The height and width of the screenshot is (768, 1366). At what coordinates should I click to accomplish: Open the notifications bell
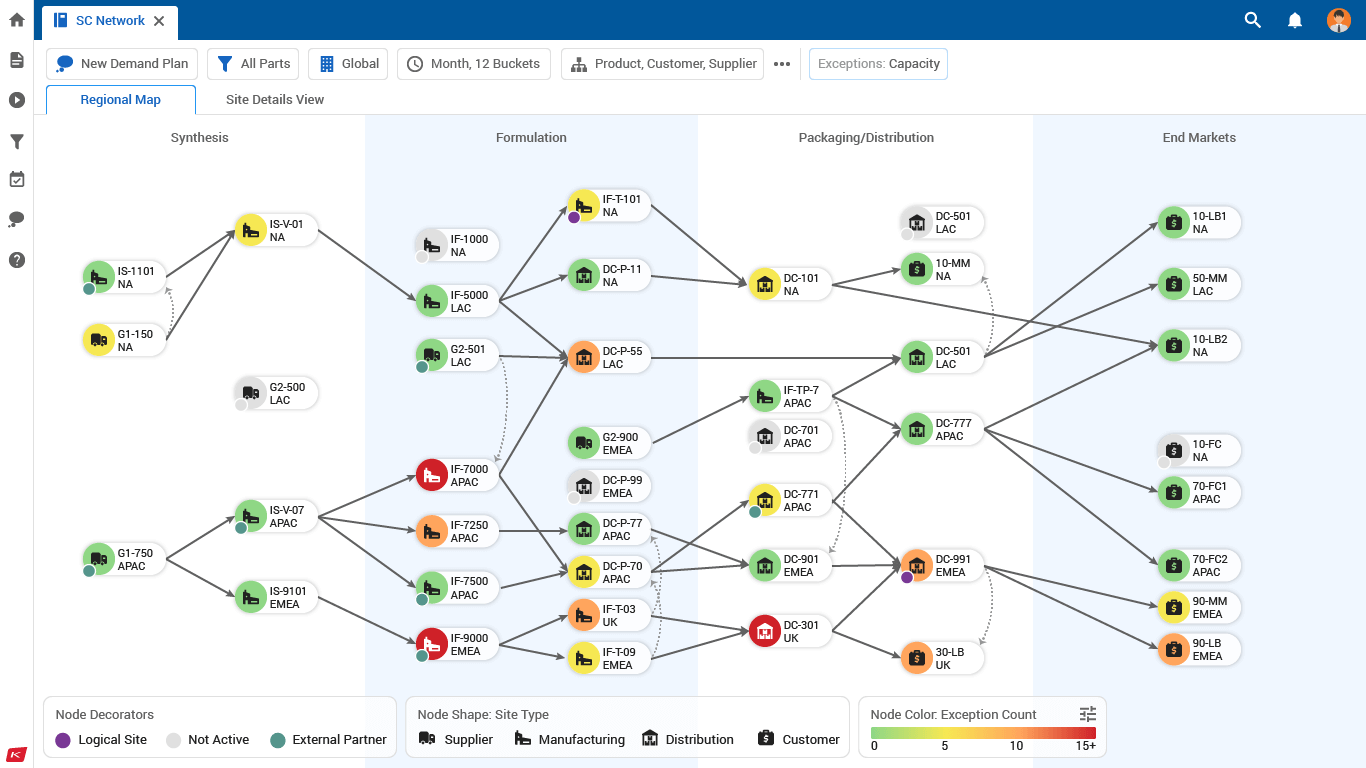click(x=1295, y=20)
